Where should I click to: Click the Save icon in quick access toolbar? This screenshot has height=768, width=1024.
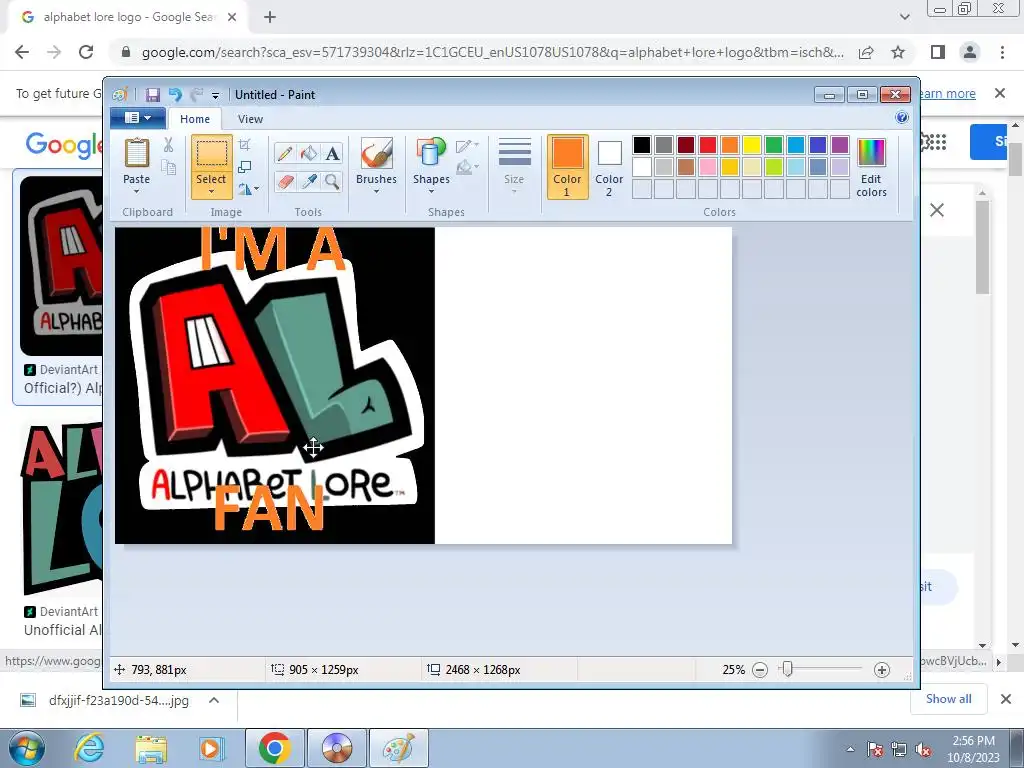(x=152, y=95)
